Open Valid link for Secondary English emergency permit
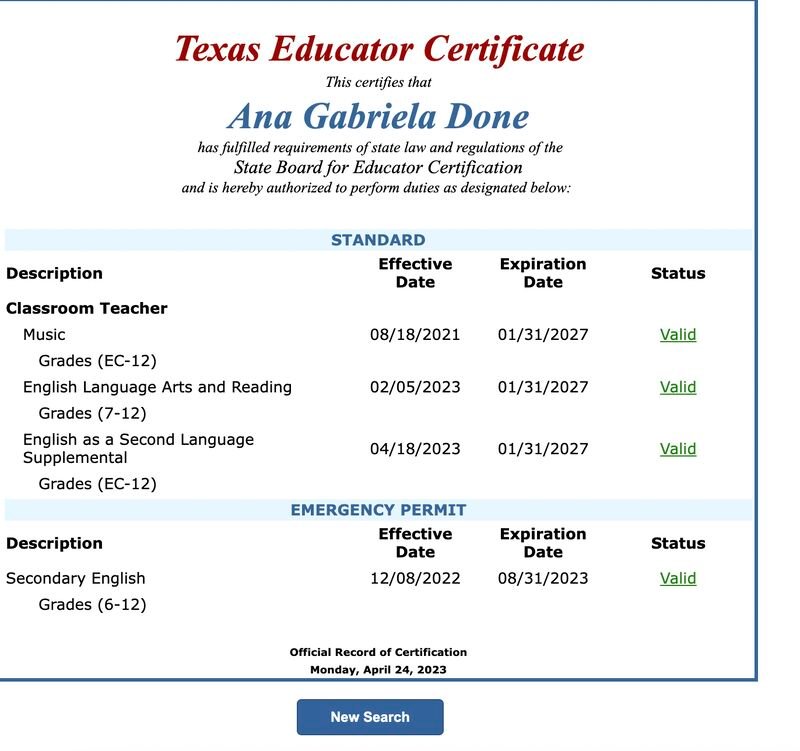The width and height of the screenshot is (800, 751). [x=677, y=578]
